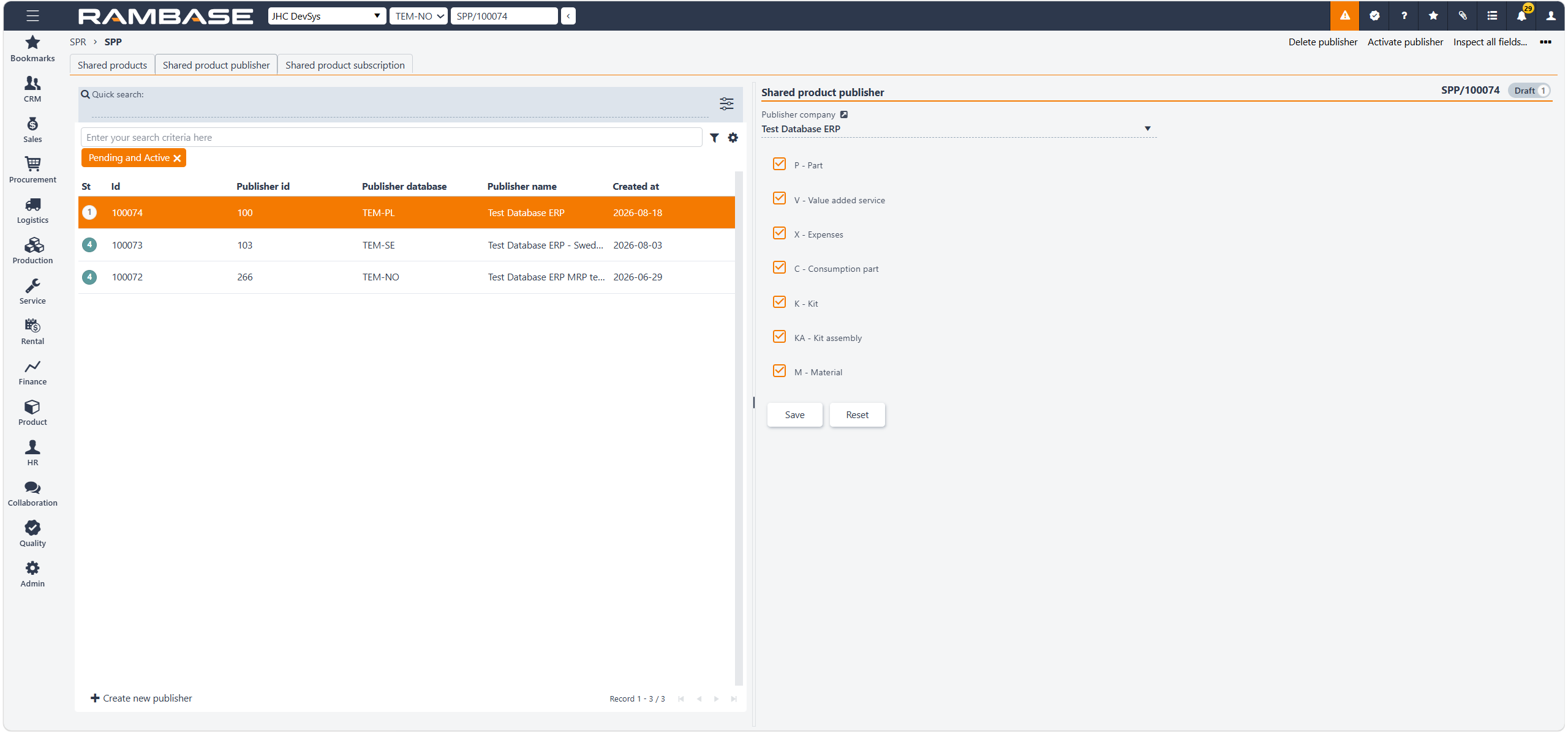The width and height of the screenshot is (1568, 734).
Task: Open the Finance module
Action: click(x=32, y=372)
